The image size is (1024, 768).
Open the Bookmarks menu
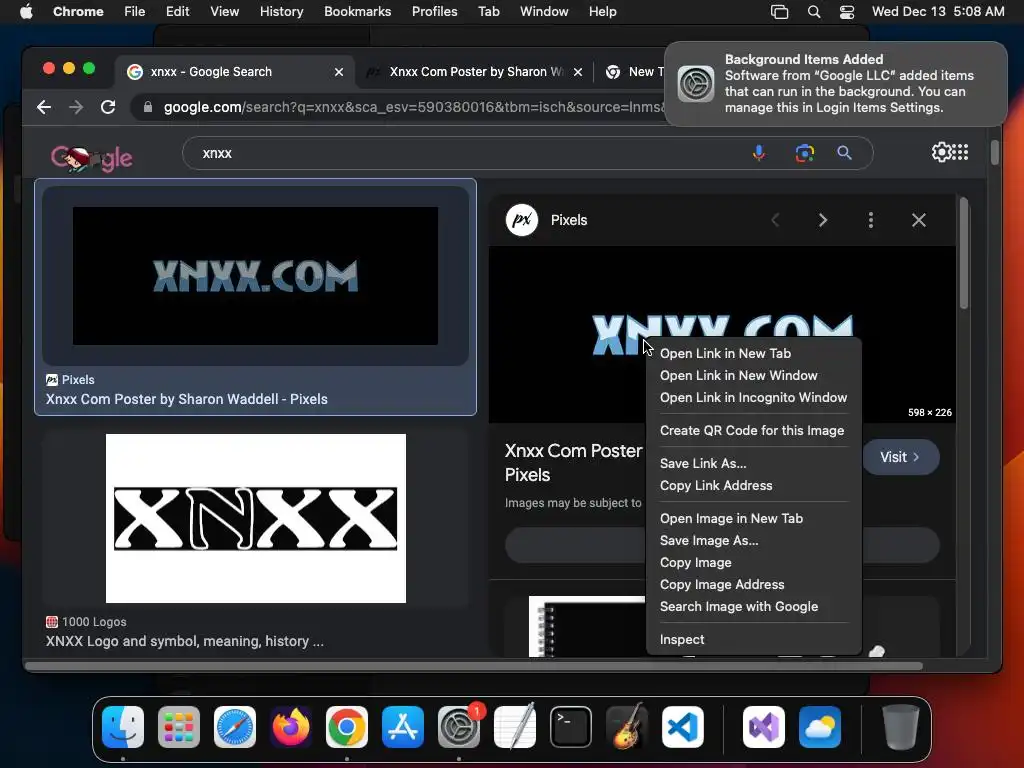357,12
